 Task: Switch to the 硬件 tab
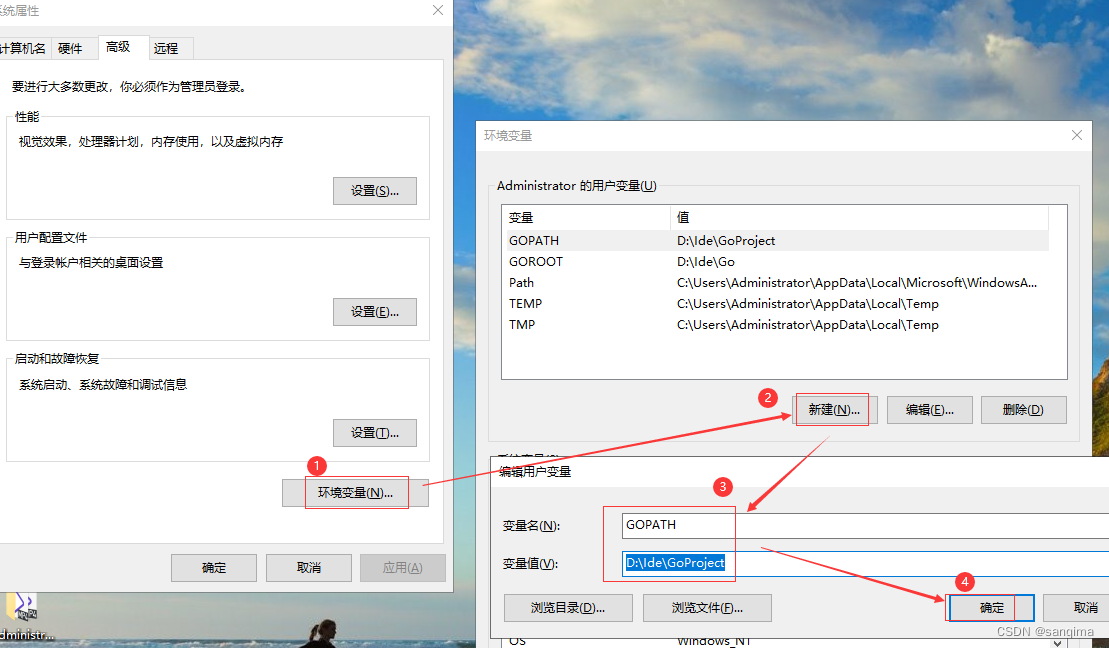[70, 48]
